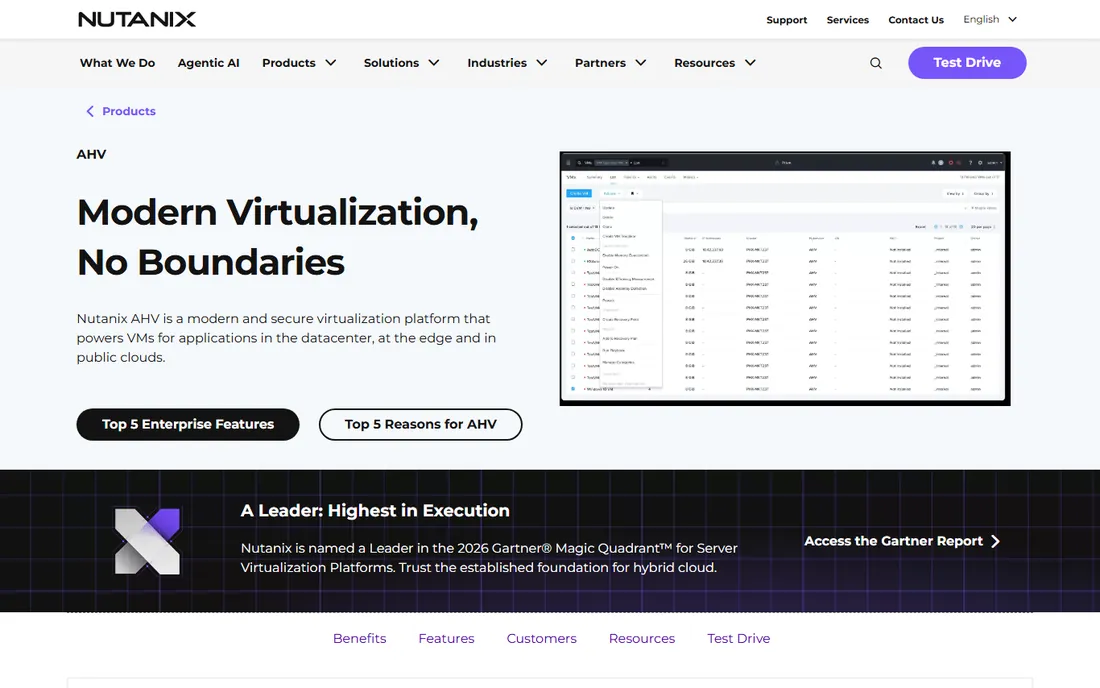The image size is (1100, 688).
Task: Click Top 5 Reasons for AHV button
Action: [420, 424]
